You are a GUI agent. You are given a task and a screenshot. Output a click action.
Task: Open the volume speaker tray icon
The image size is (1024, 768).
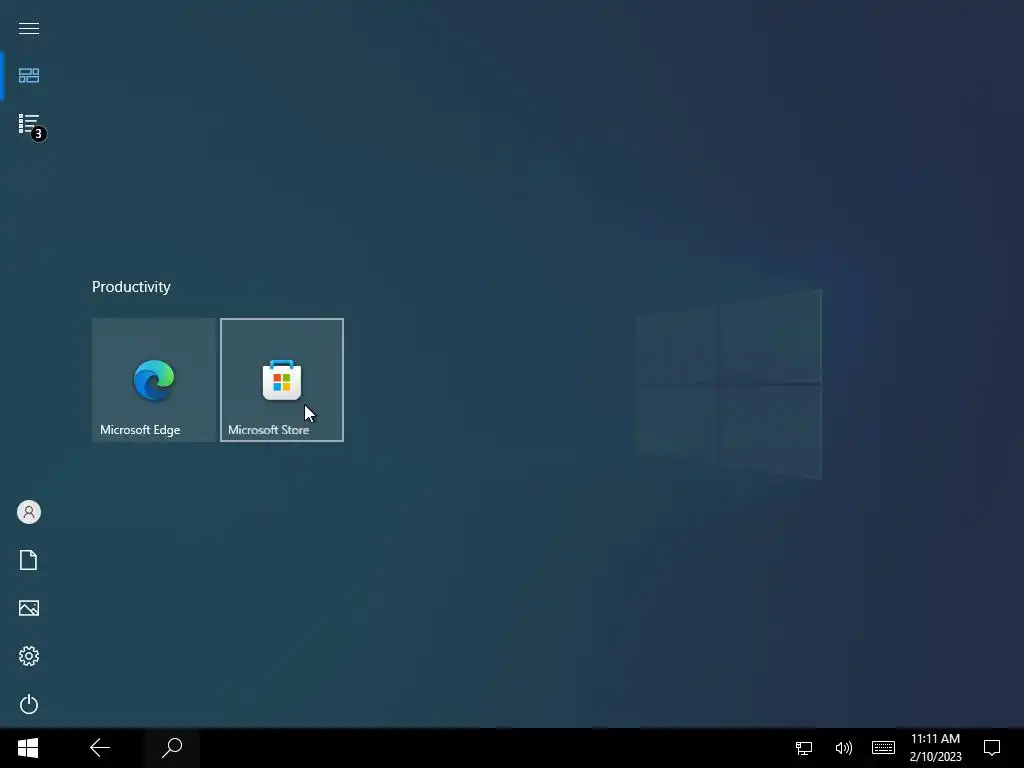point(843,748)
